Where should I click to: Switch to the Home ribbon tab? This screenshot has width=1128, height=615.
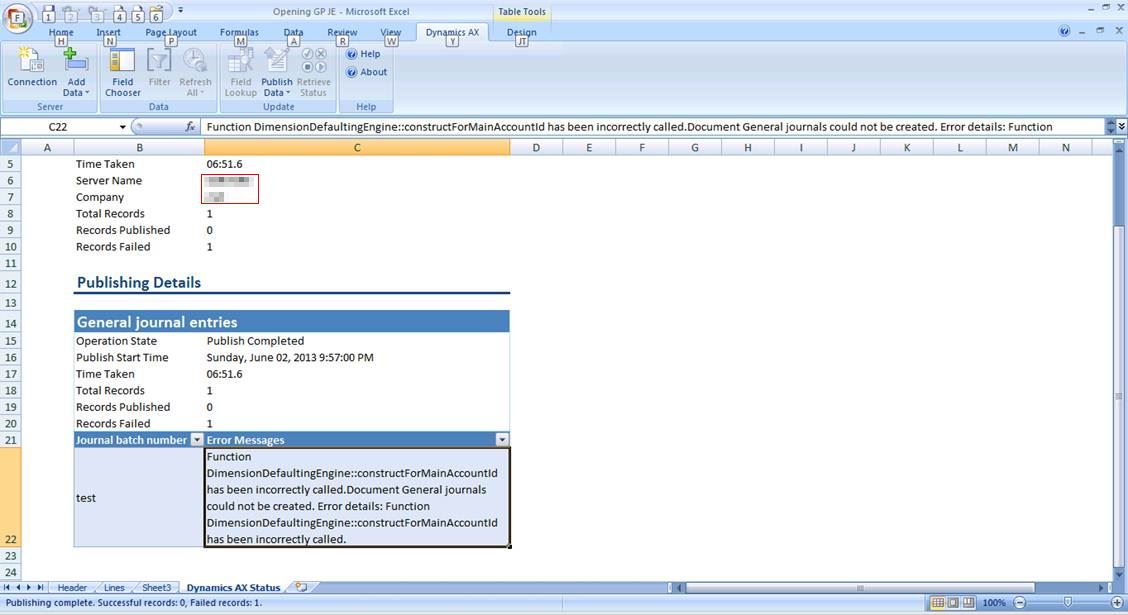61,32
